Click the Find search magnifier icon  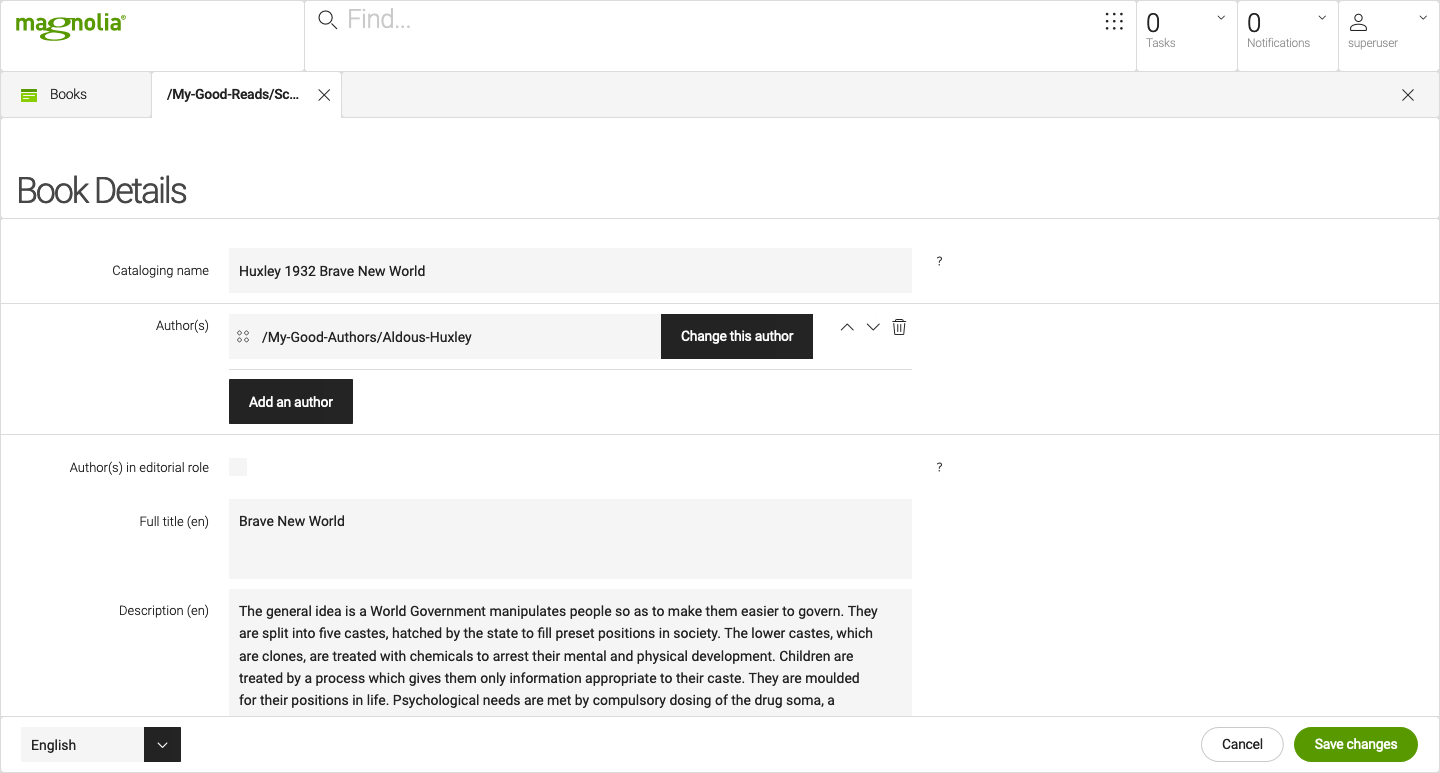326,18
